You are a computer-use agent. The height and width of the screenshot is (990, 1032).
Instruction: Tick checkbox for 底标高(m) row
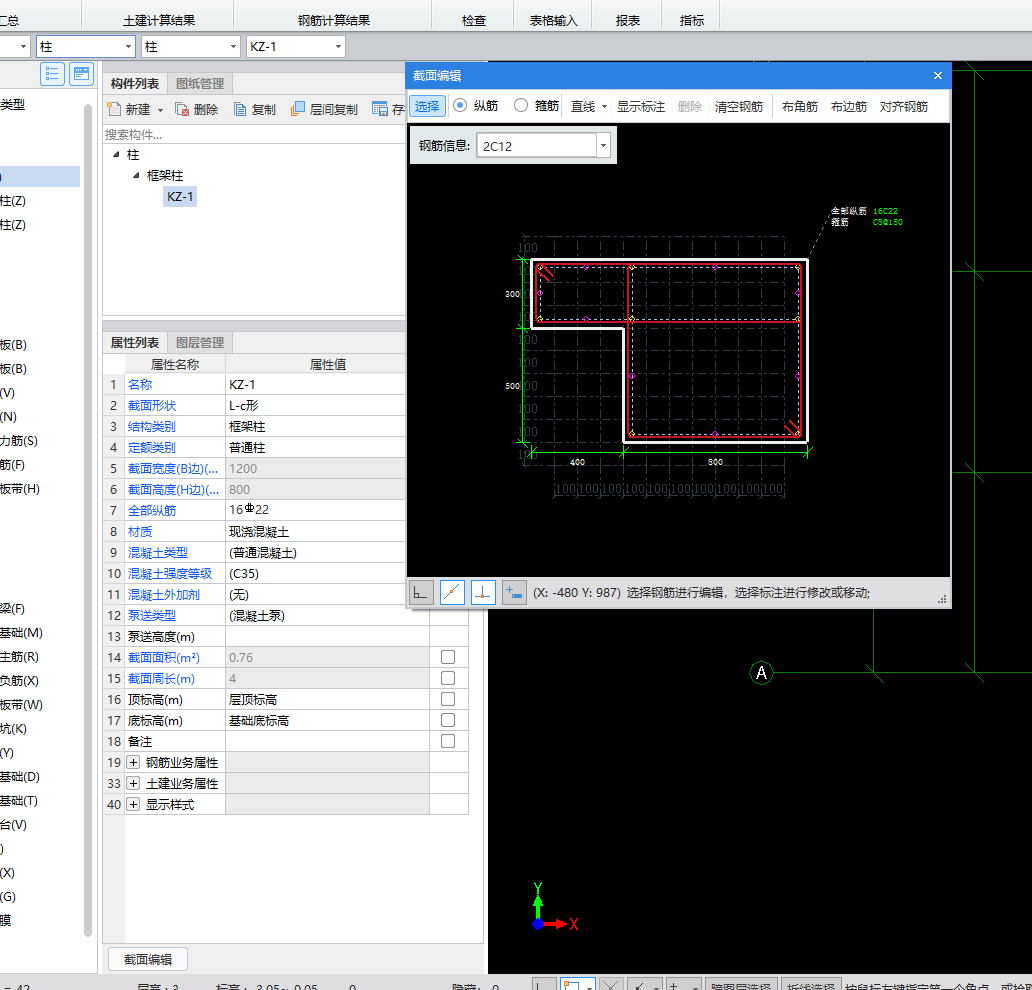448,720
